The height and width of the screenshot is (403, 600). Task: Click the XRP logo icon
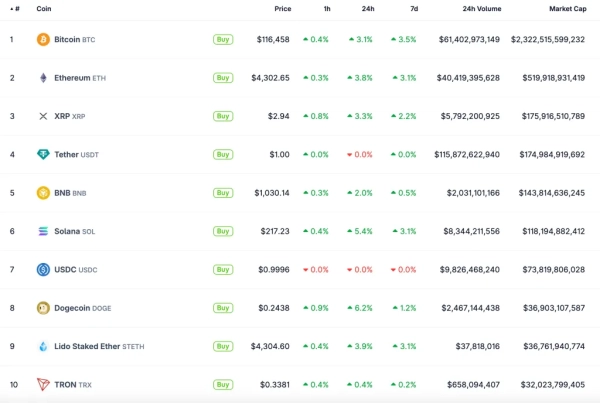coord(43,116)
